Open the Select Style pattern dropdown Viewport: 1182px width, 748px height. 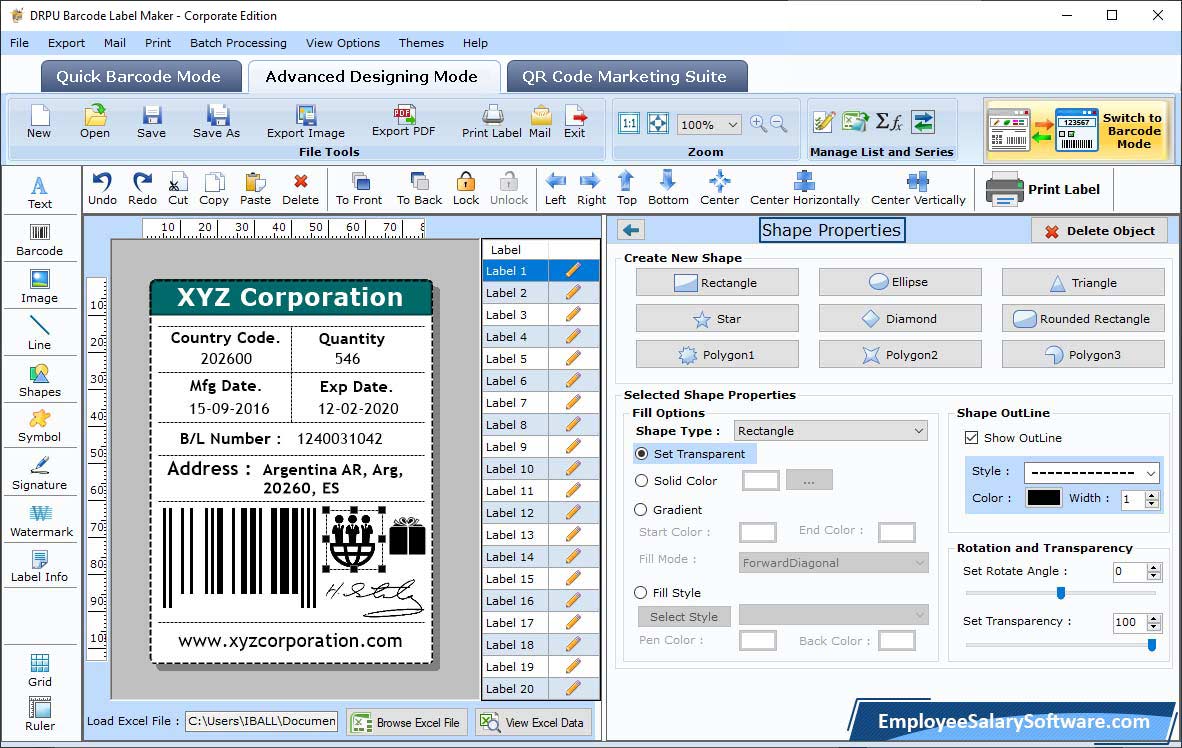[833, 615]
